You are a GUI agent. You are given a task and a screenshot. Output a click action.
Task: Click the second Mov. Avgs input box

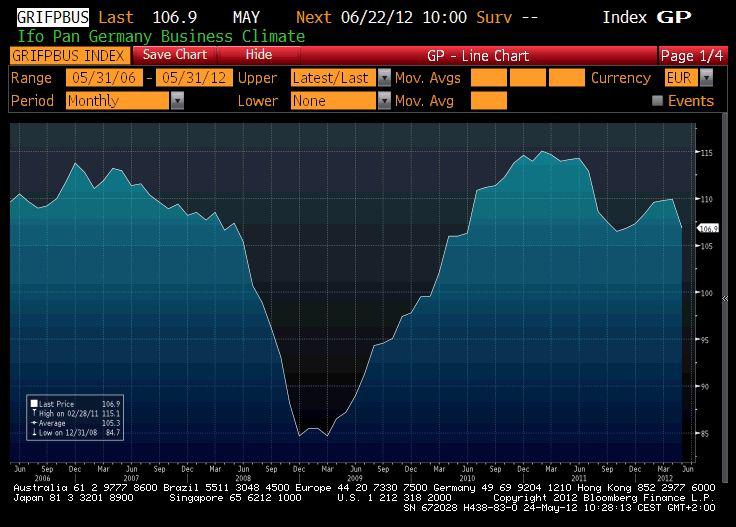point(528,78)
